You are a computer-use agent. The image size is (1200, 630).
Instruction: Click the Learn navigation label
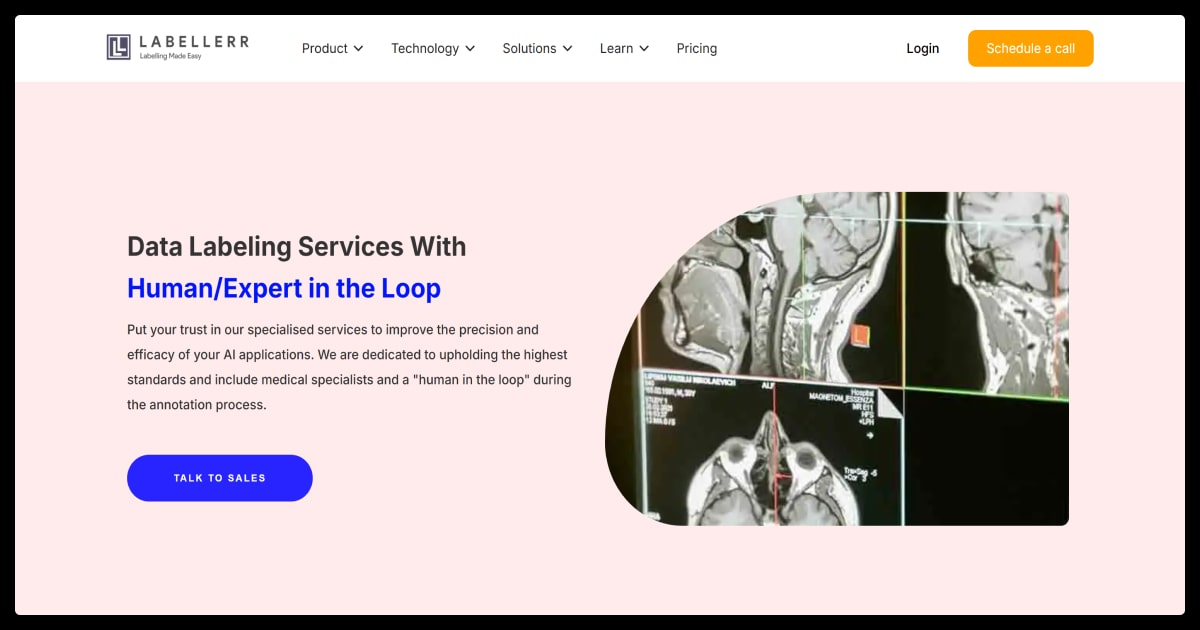click(x=616, y=48)
